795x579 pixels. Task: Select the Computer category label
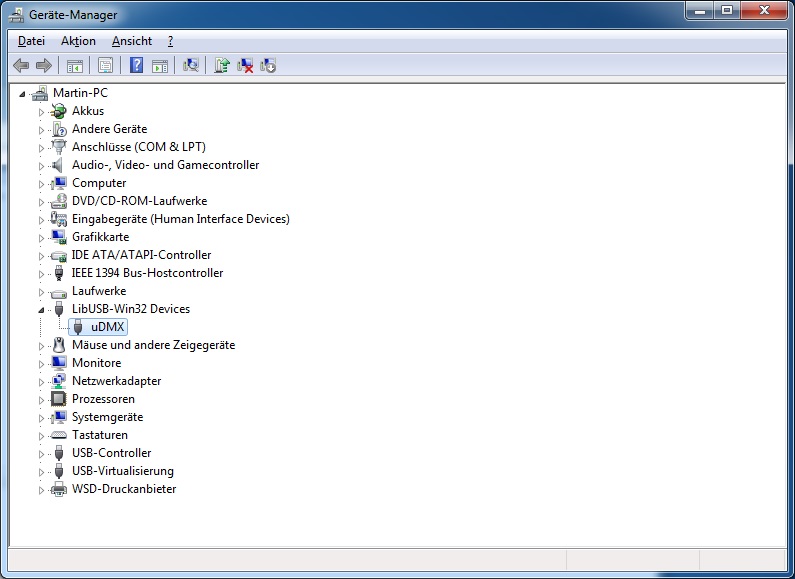pos(99,183)
